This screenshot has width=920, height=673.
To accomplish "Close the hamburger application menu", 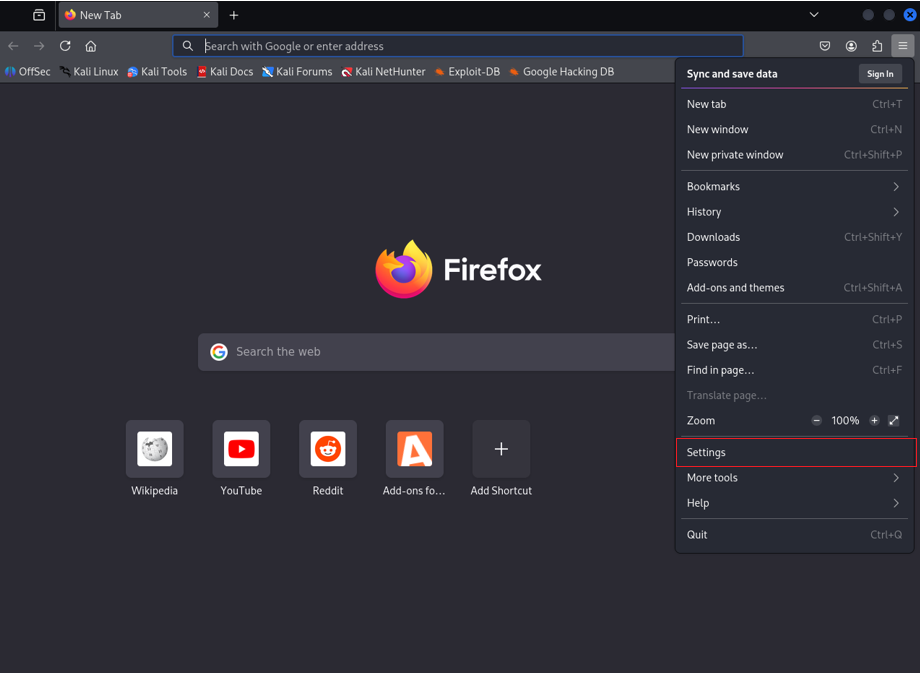I will (x=902, y=46).
